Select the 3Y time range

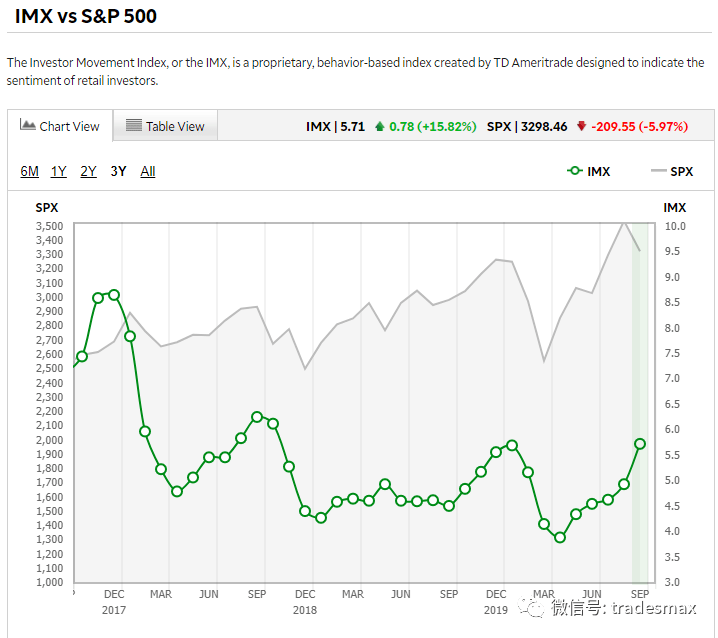pos(118,171)
